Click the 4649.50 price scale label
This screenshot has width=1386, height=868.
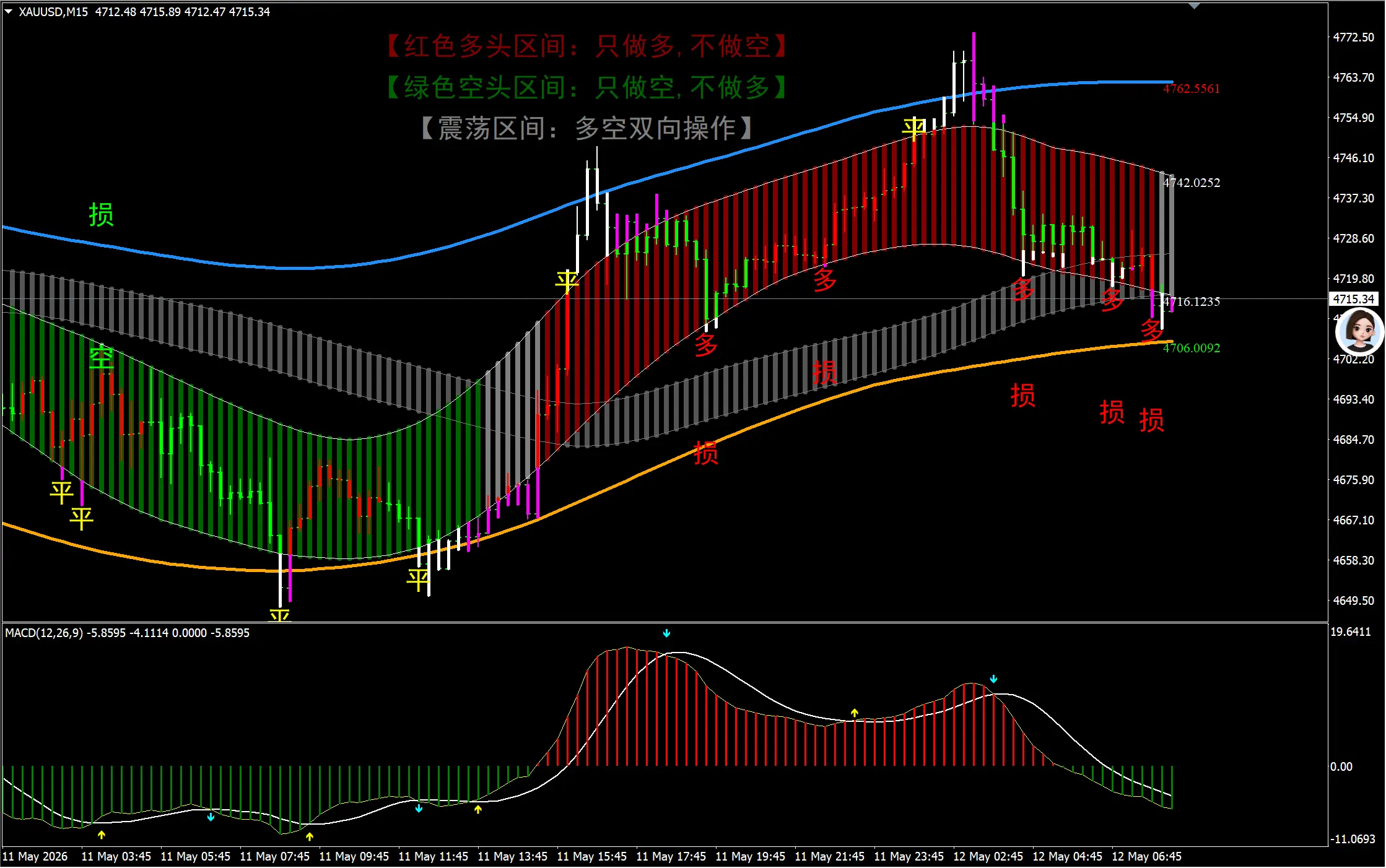coord(1354,601)
